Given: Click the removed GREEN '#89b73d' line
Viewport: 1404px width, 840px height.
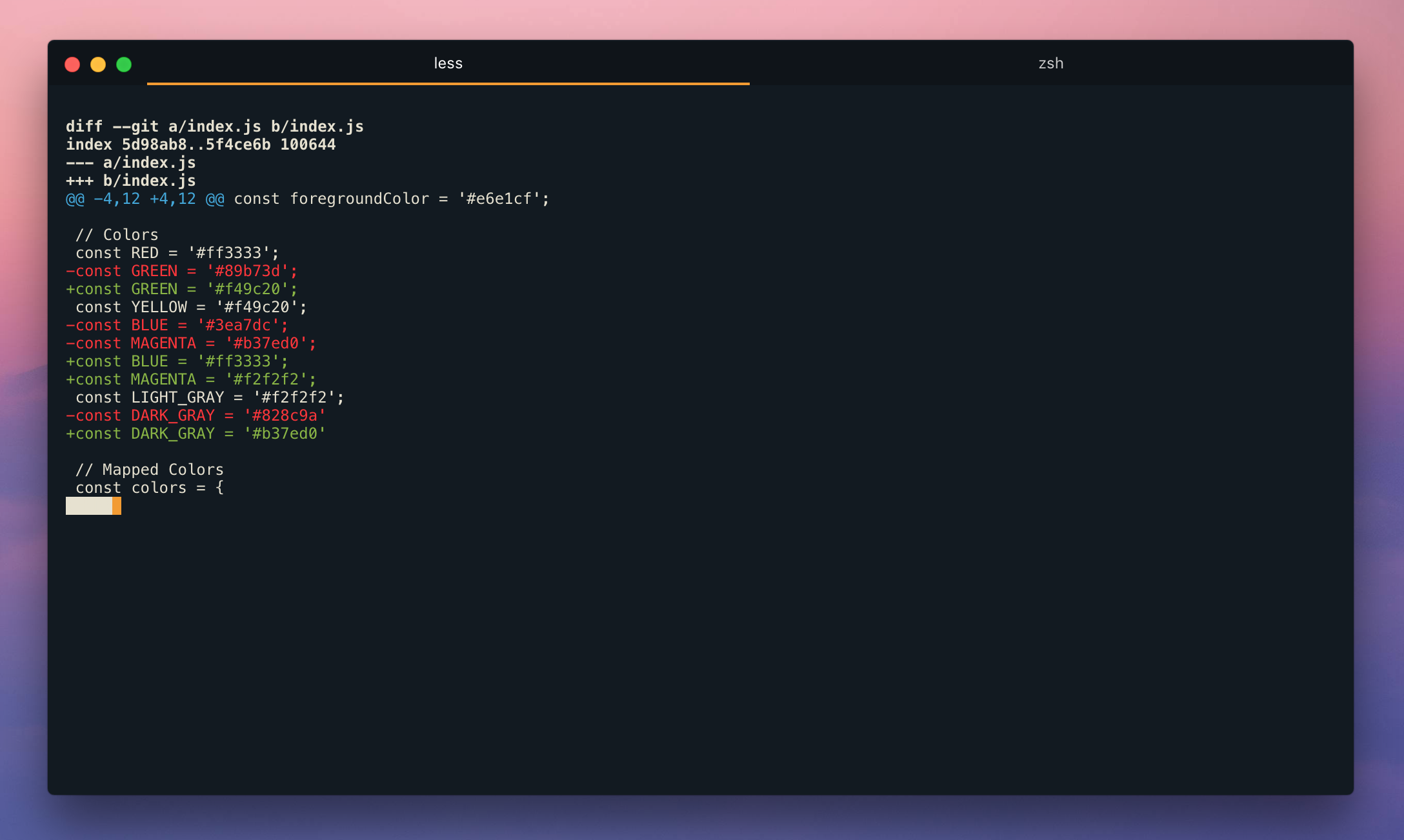Looking at the screenshot, I should [x=181, y=271].
